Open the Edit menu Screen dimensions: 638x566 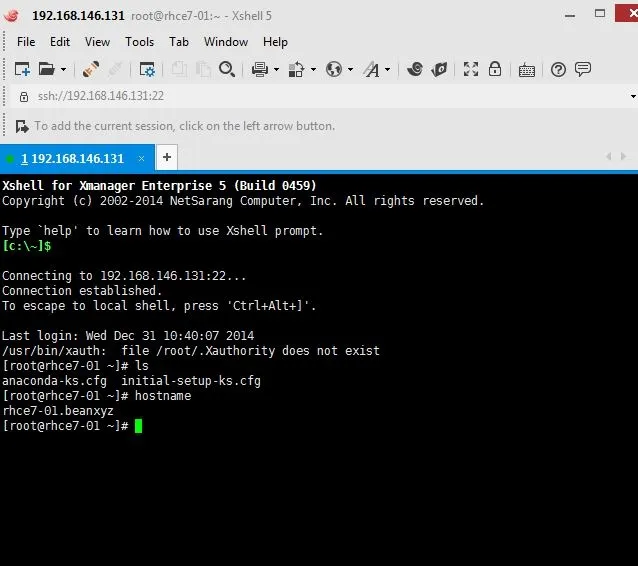pos(60,42)
